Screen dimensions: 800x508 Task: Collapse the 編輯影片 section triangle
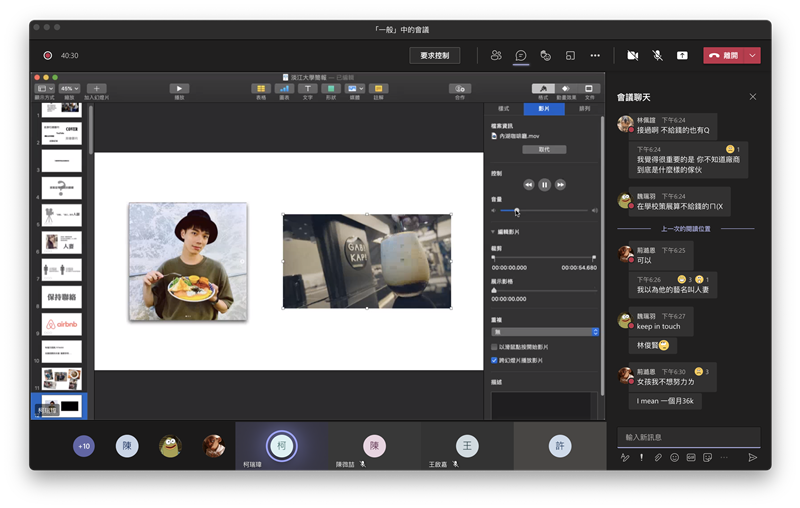pos(493,231)
